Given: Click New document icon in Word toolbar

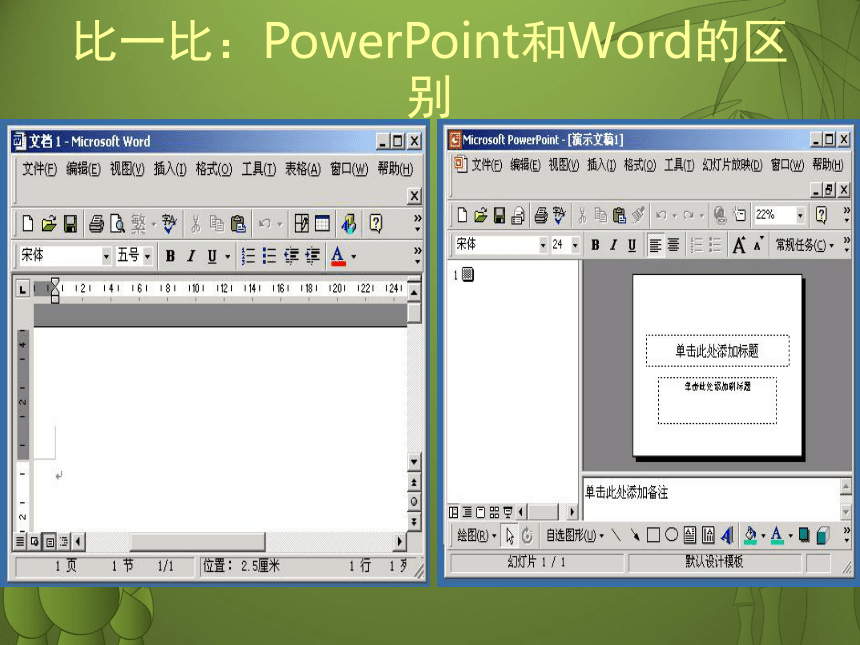Looking at the screenshot, I should click(x=27, y=224).
